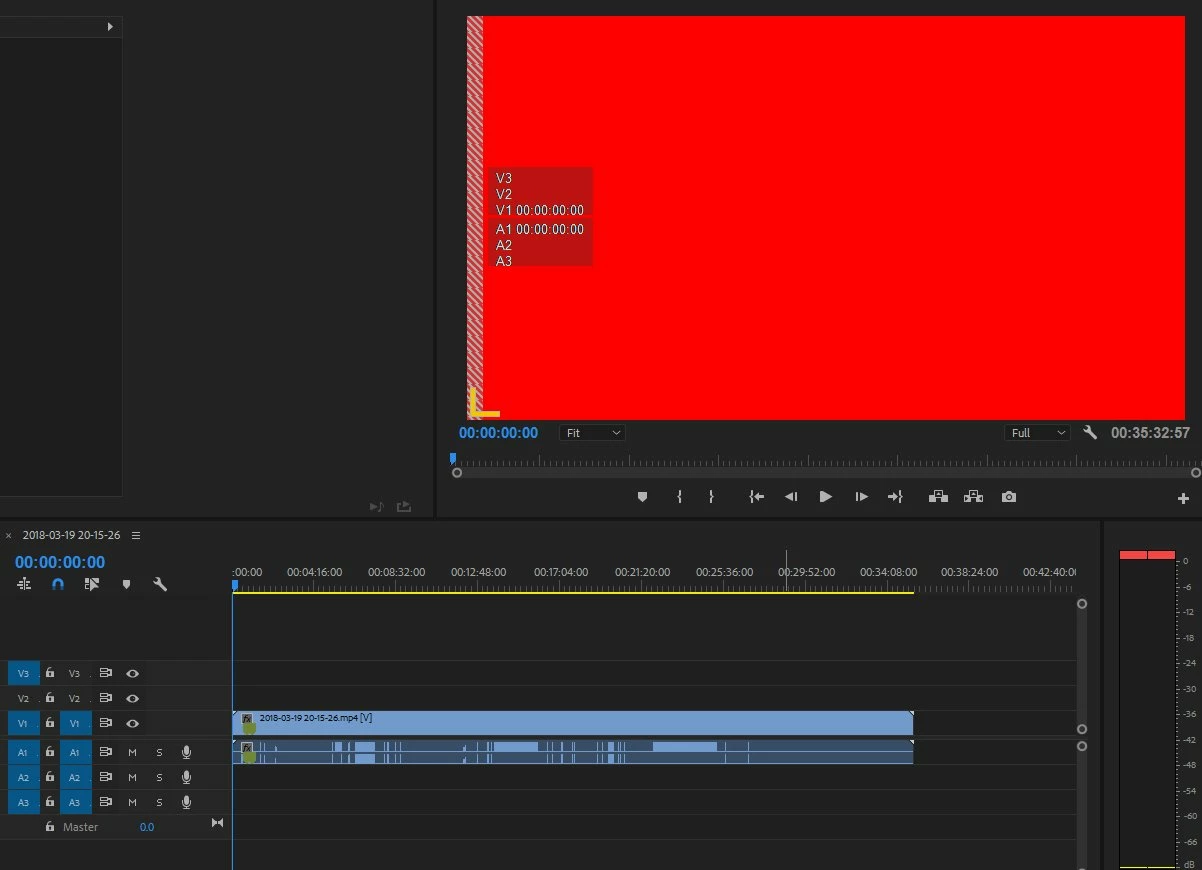1202x870 pixels.
Task: Click the Extract button
Action: pyautogui.click(x=973, y=497)
